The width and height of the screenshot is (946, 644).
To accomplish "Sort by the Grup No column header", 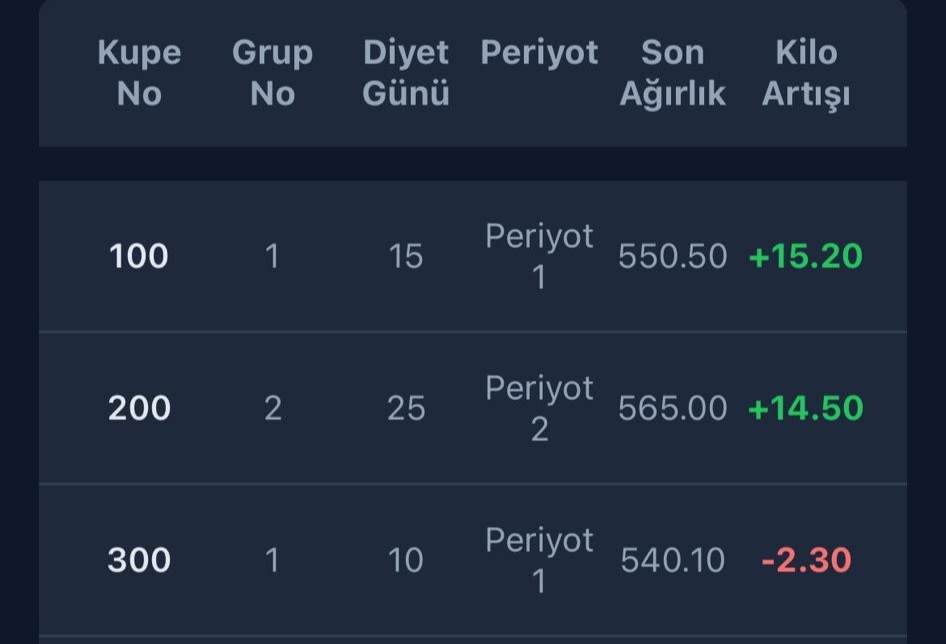I will coord(272,73).
